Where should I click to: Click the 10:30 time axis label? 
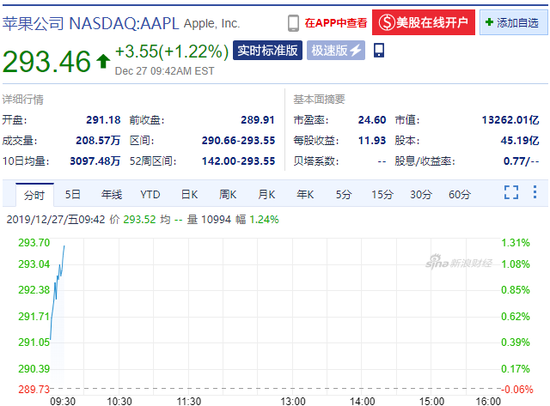click(119, 401)
